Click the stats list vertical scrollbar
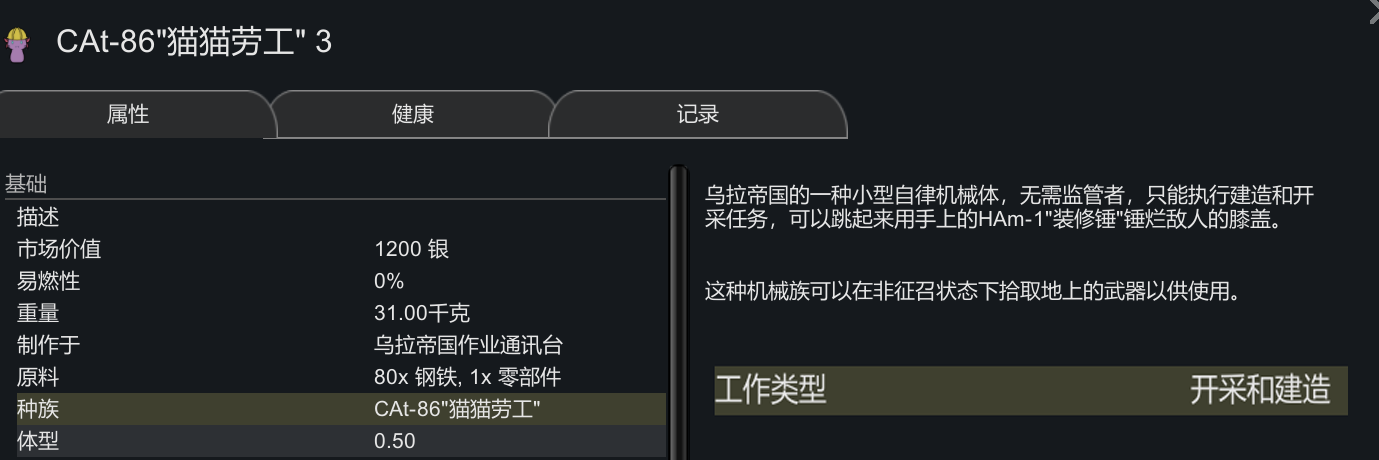 pos(679,312)
